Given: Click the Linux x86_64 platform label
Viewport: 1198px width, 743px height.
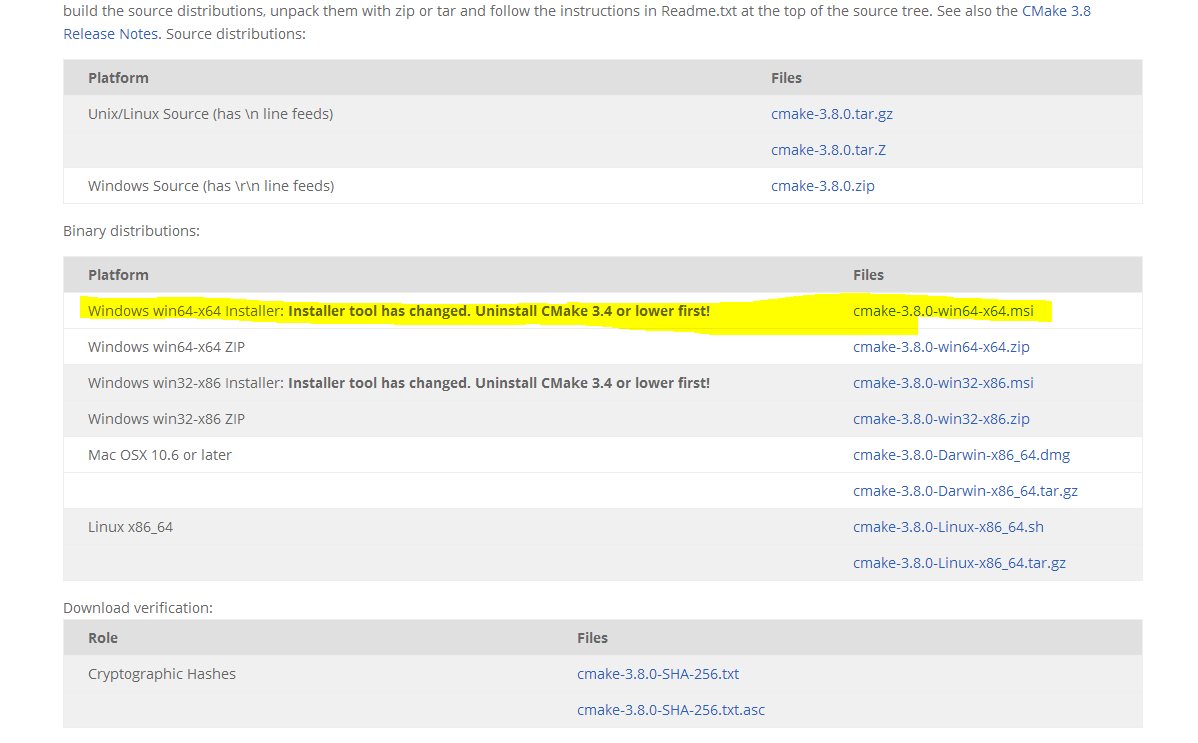Looking at the screenshot, I should pyautogui.click(x=131, y=527).
